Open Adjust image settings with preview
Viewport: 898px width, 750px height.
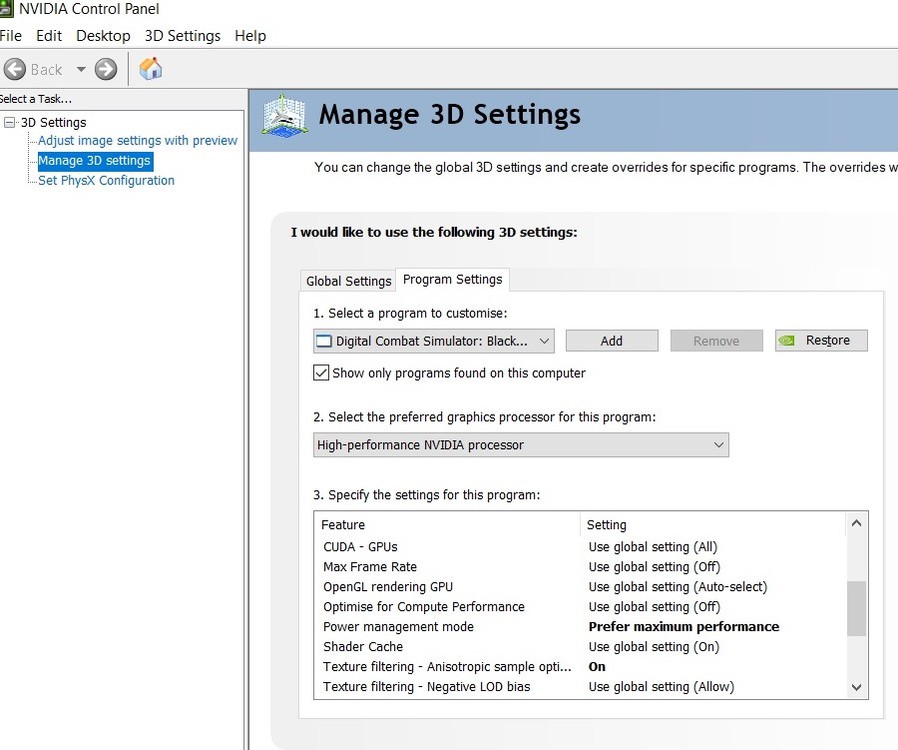pyautogui.click(x=137, y=141)
